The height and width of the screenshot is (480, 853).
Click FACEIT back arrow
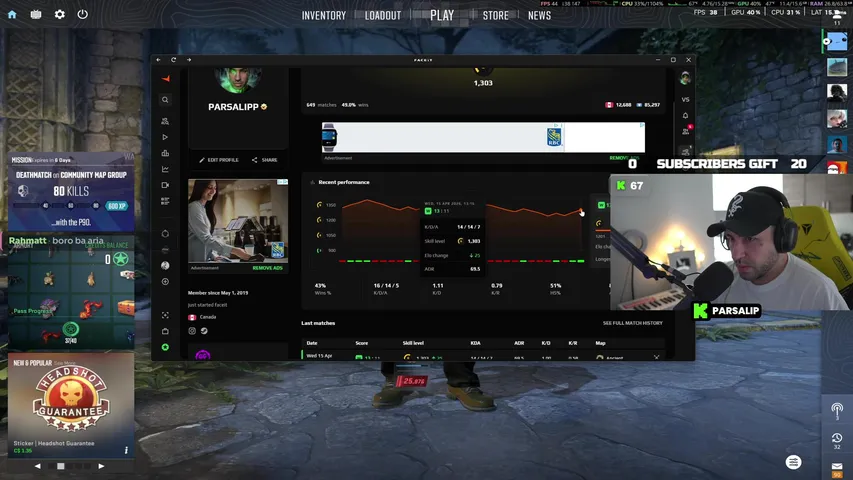[x=158, y=60]
